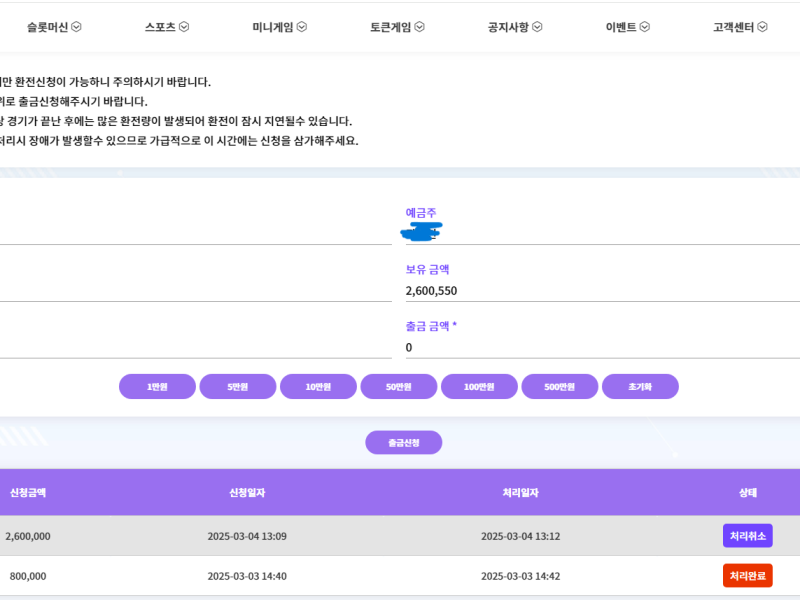Click the 처리취소 status badge

pos(747,536)
